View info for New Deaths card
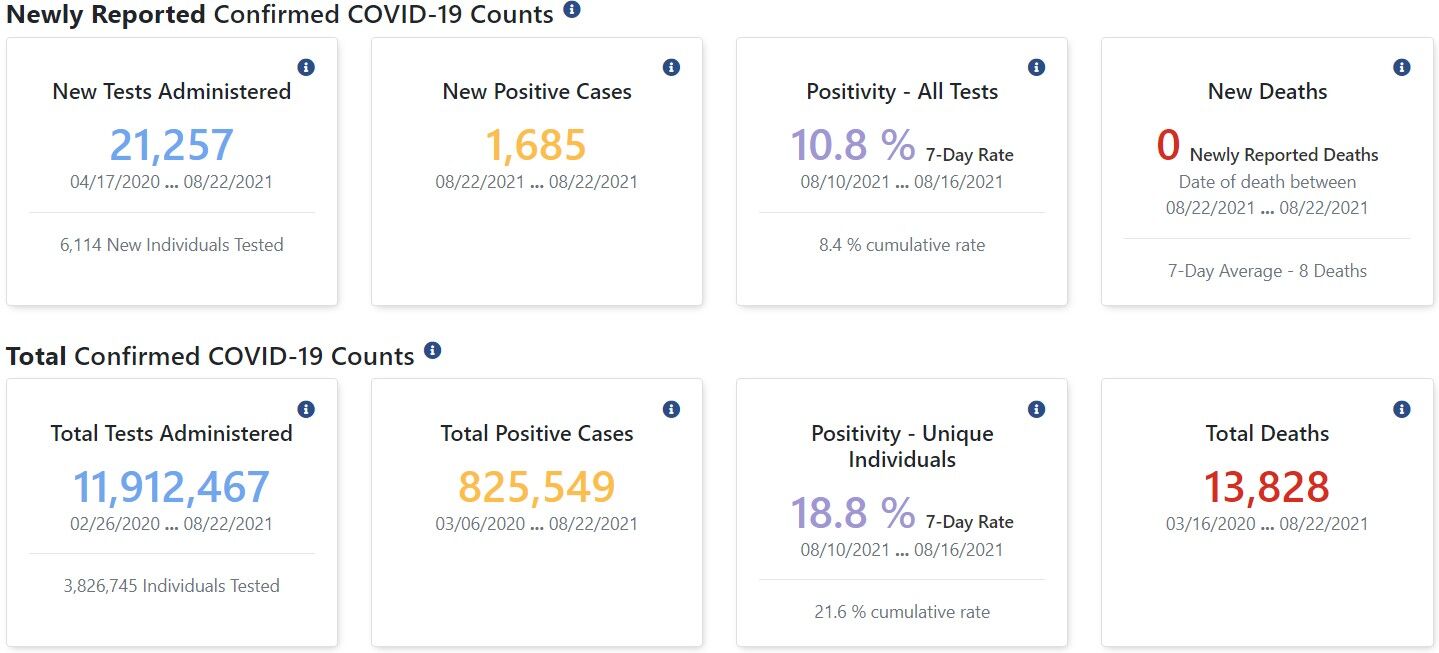 click(x=1401, y=67)
